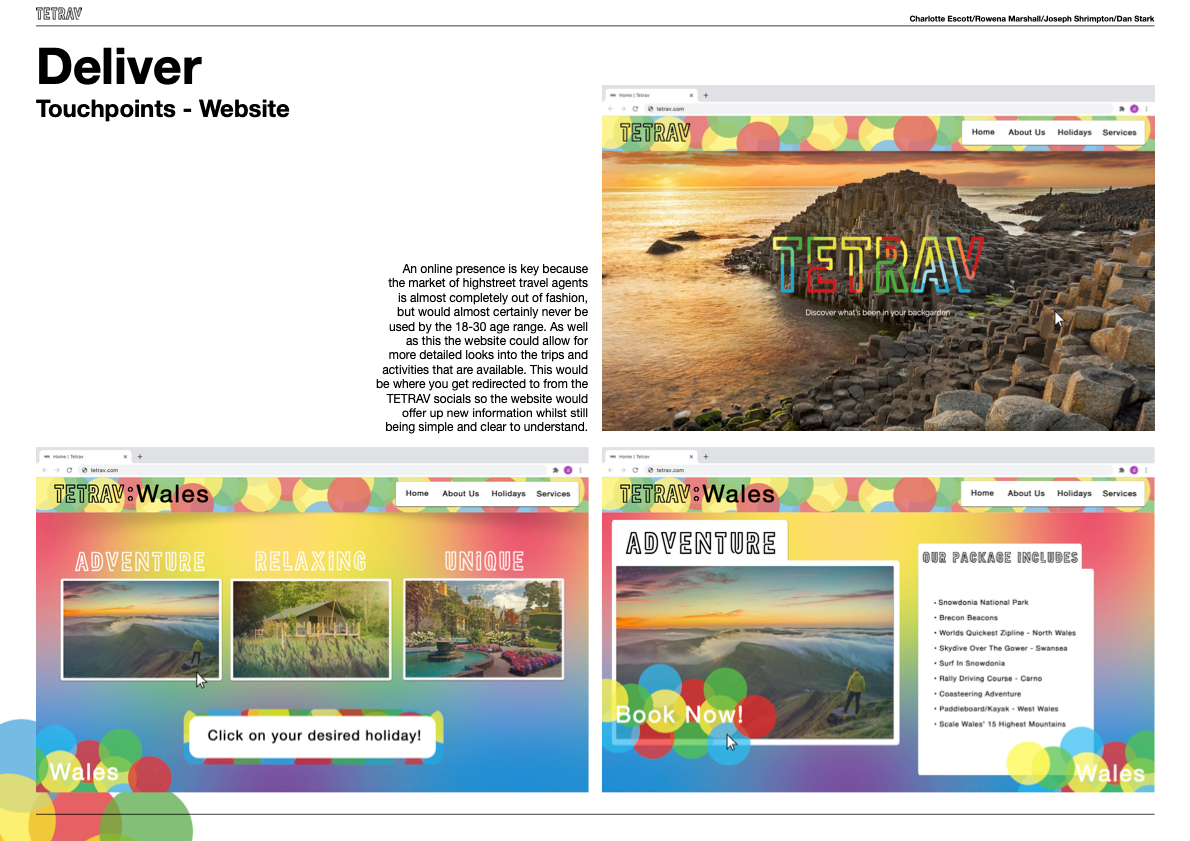Open the three-dot menu in the homepage browser

[1146, 109]
